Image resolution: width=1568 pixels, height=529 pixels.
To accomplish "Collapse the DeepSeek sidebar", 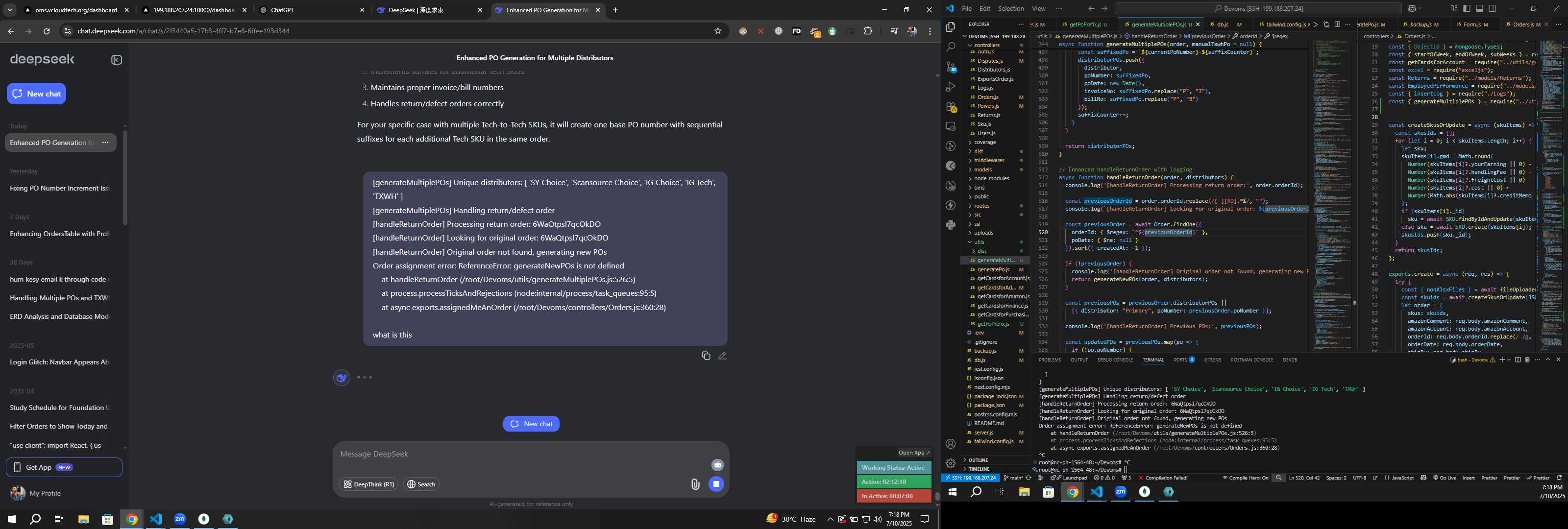I will (x=117, y=60).
